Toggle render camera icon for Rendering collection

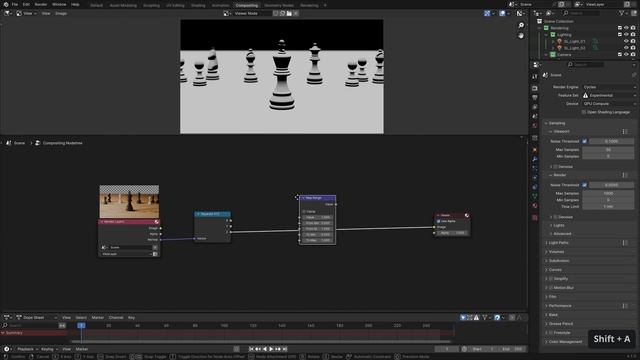click(633, 28)
